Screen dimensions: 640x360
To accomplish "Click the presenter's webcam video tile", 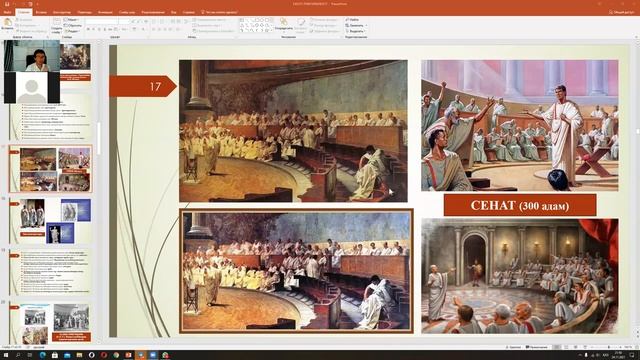I will 32,56.
